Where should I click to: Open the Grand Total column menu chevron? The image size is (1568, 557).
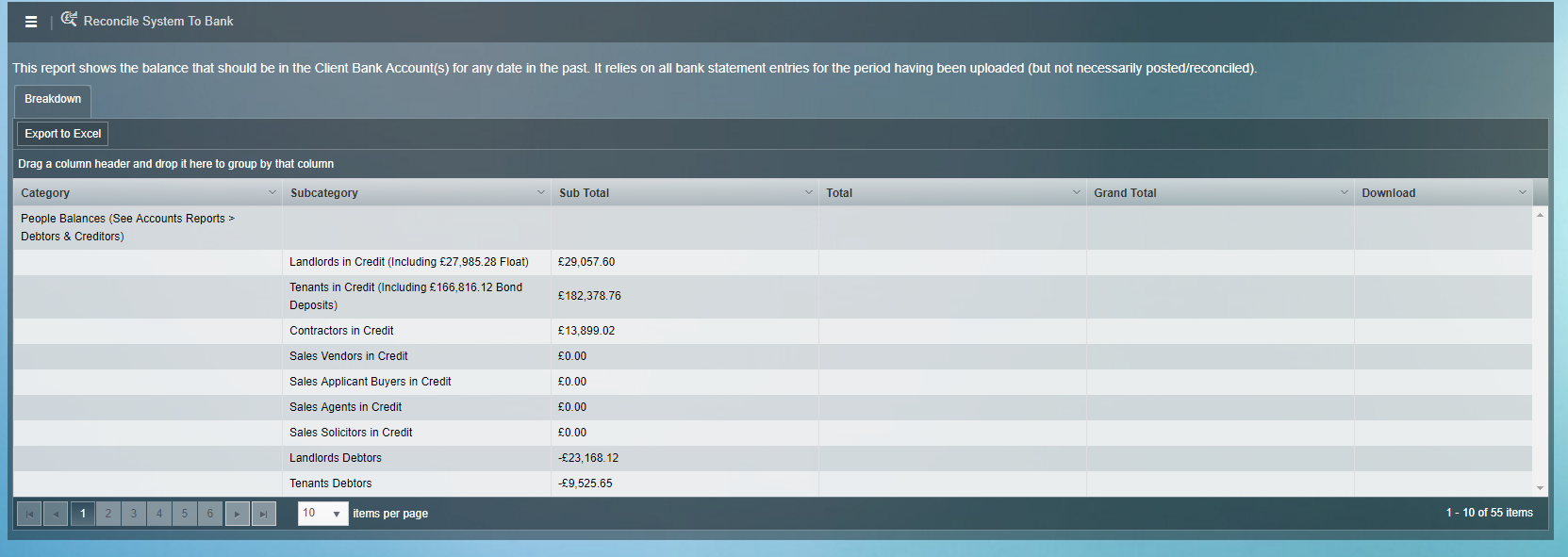[x=1344, y=192]
